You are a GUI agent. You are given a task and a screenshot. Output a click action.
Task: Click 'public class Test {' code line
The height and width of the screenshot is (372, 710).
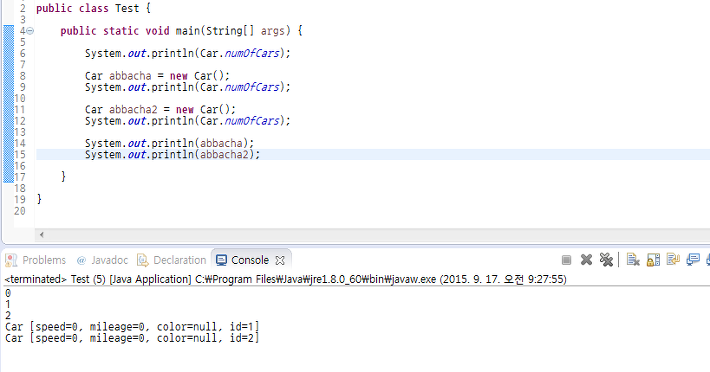pyautogui.click(x=93, y=8)
